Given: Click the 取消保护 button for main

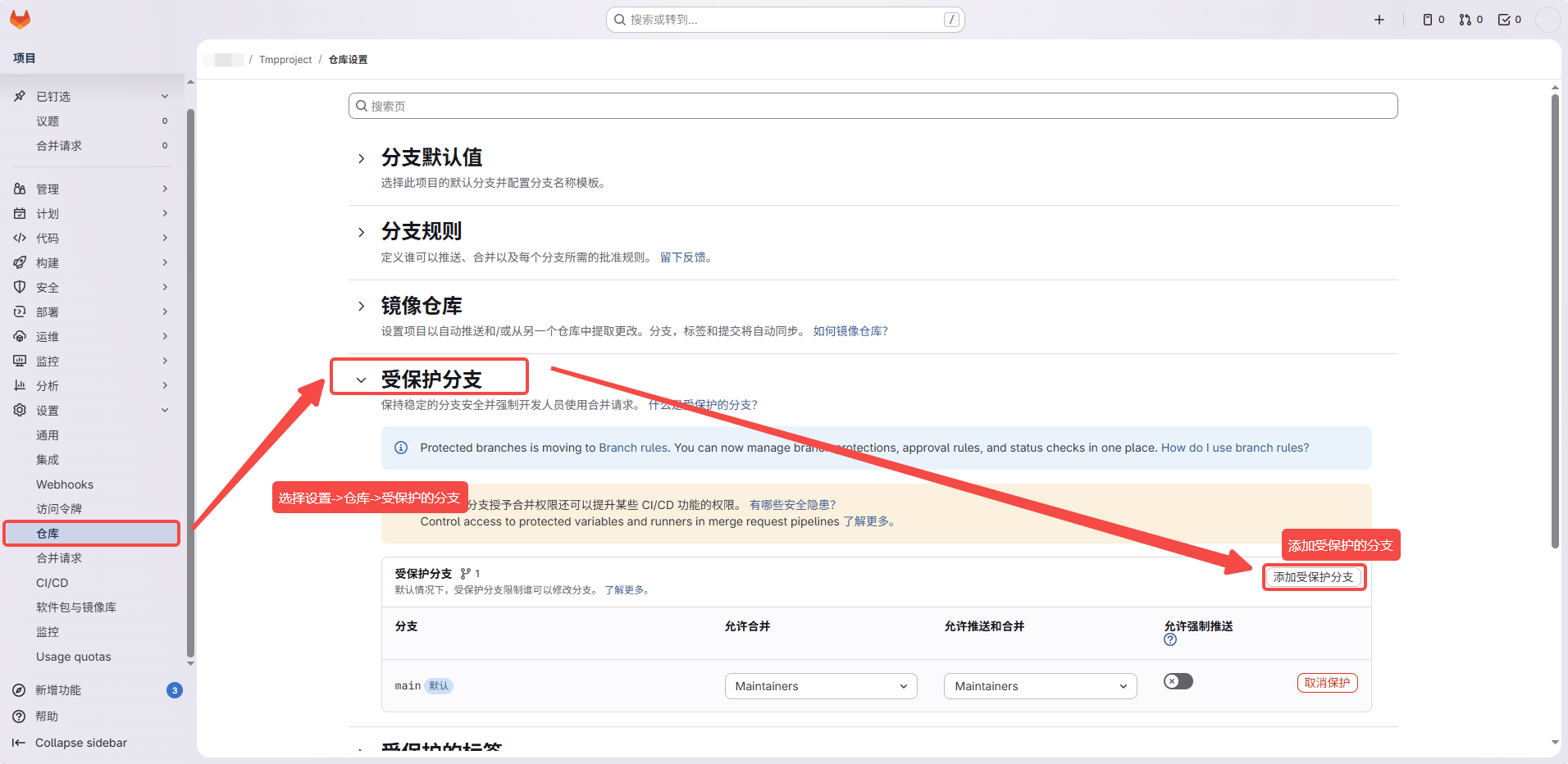Looking at the screenshot, I should (x=1327, y=683).
